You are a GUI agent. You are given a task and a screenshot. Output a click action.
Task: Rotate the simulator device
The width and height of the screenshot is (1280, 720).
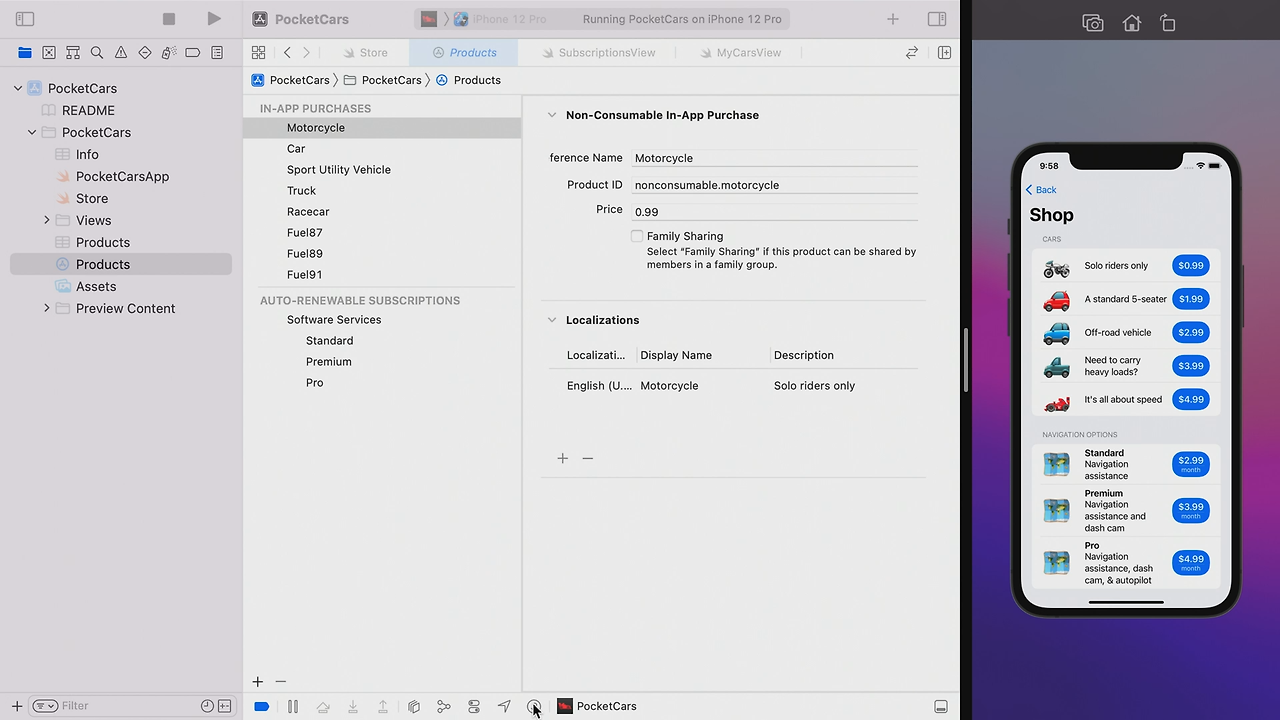coord(1168,23)
